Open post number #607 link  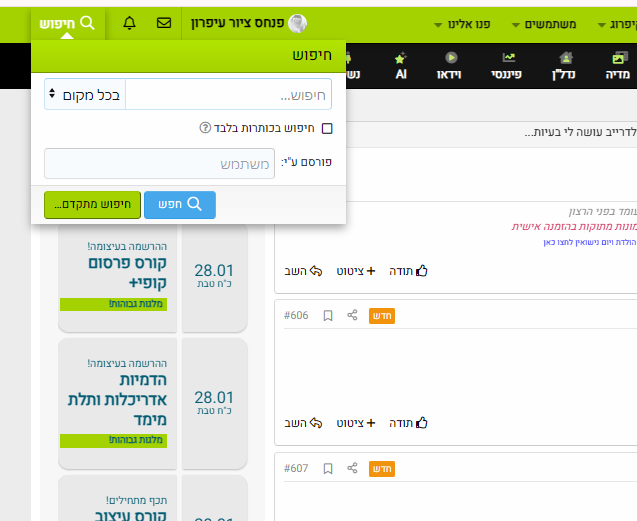(x=296, y=469)
